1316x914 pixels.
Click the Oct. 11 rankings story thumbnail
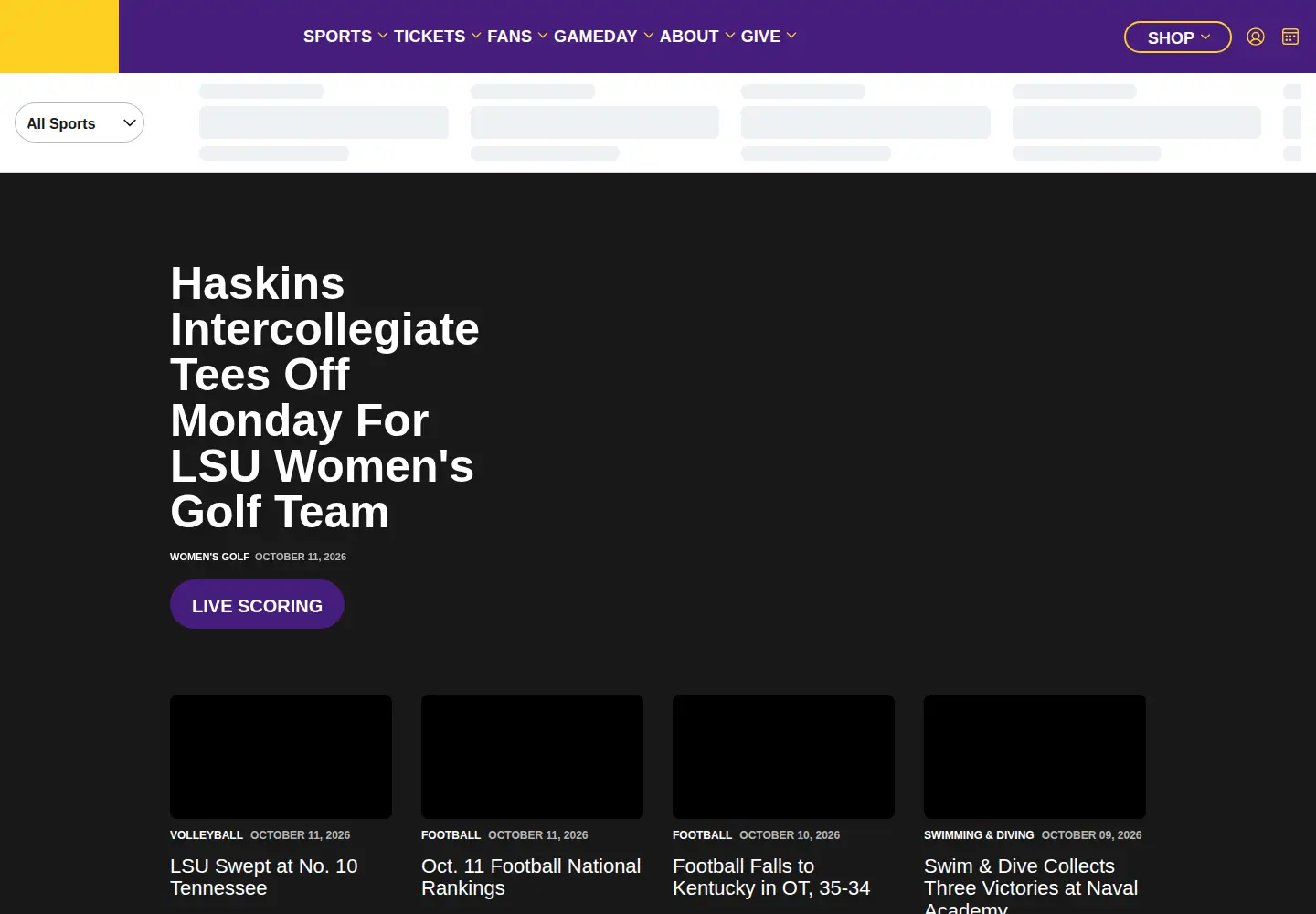tap(532, 757)
